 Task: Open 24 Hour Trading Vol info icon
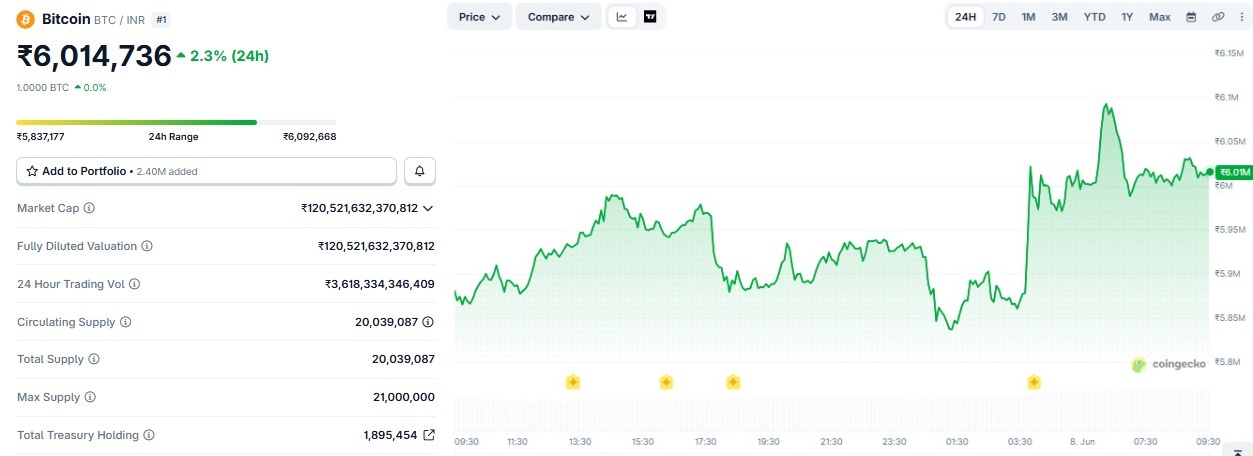pyautogui.click(x=135, y=284)
